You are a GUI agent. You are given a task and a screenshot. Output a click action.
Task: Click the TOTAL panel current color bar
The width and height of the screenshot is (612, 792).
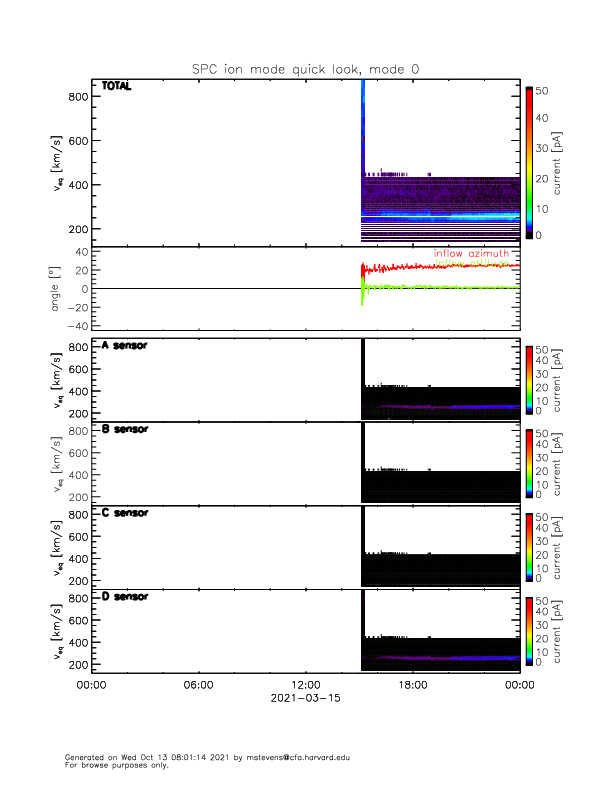click(x=529, y=163)
